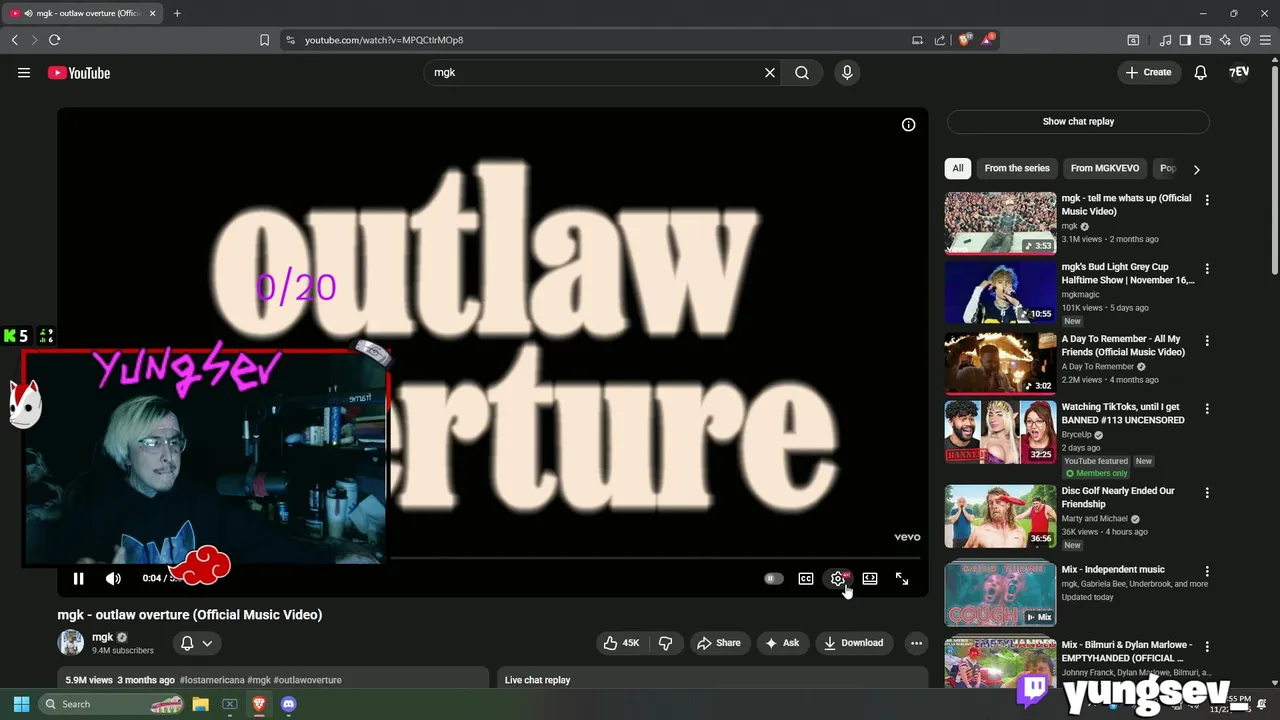Viewport: 1280px width, 720px height.
Task: Open options for tell me whats up video
Action: [x=1207, y=200]
